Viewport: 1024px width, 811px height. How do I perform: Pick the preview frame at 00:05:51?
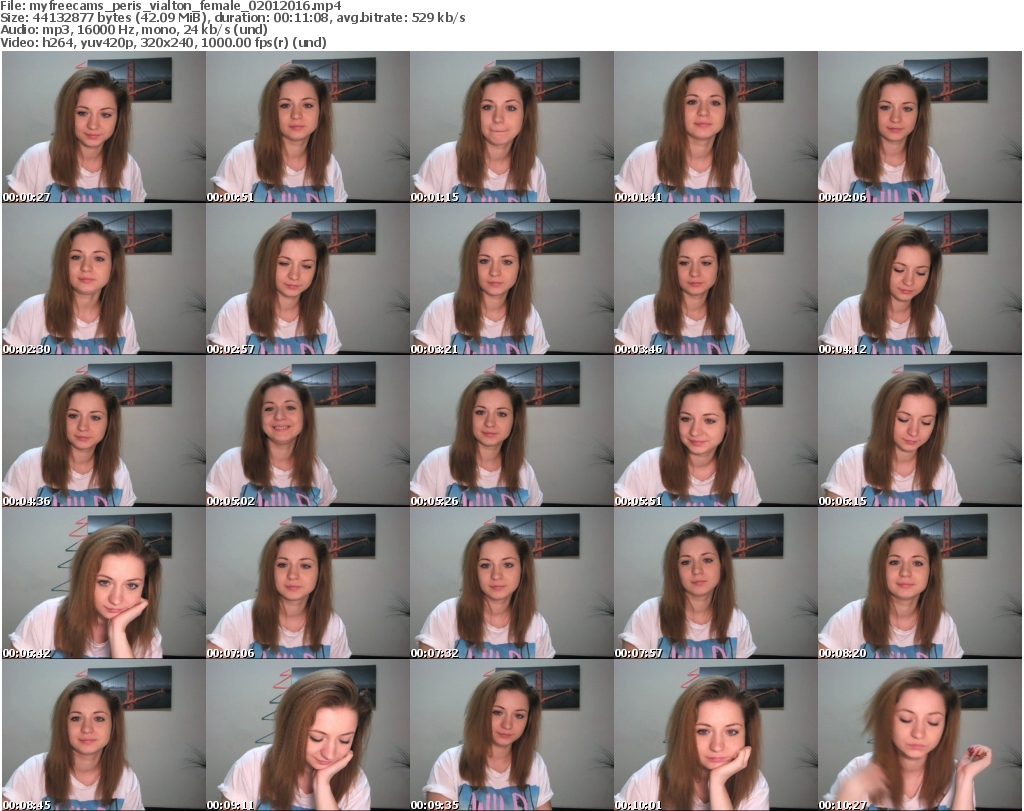point(715,431)
